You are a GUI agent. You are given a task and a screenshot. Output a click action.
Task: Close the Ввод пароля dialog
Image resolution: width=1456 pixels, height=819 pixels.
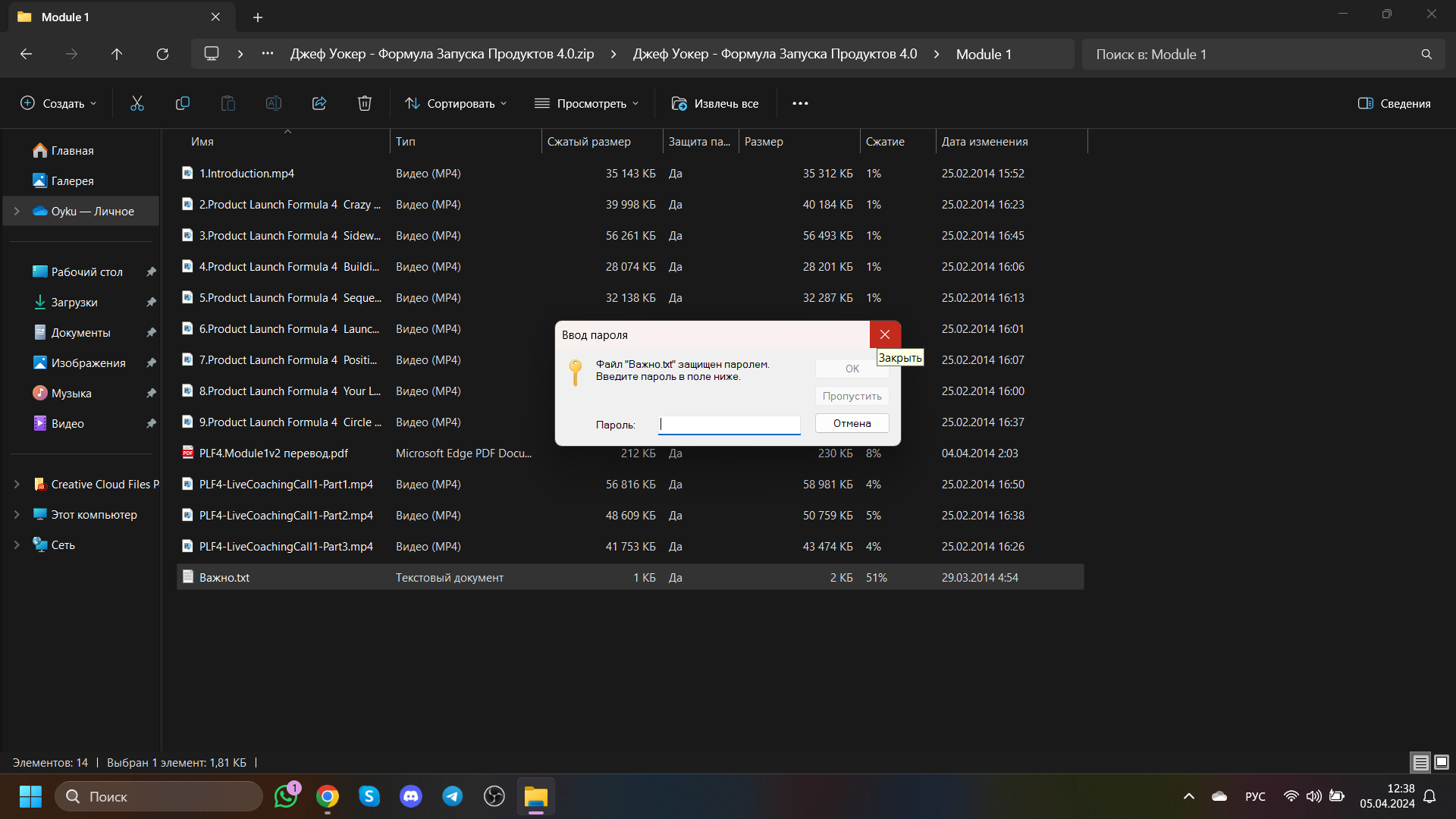tap(885, 334)
